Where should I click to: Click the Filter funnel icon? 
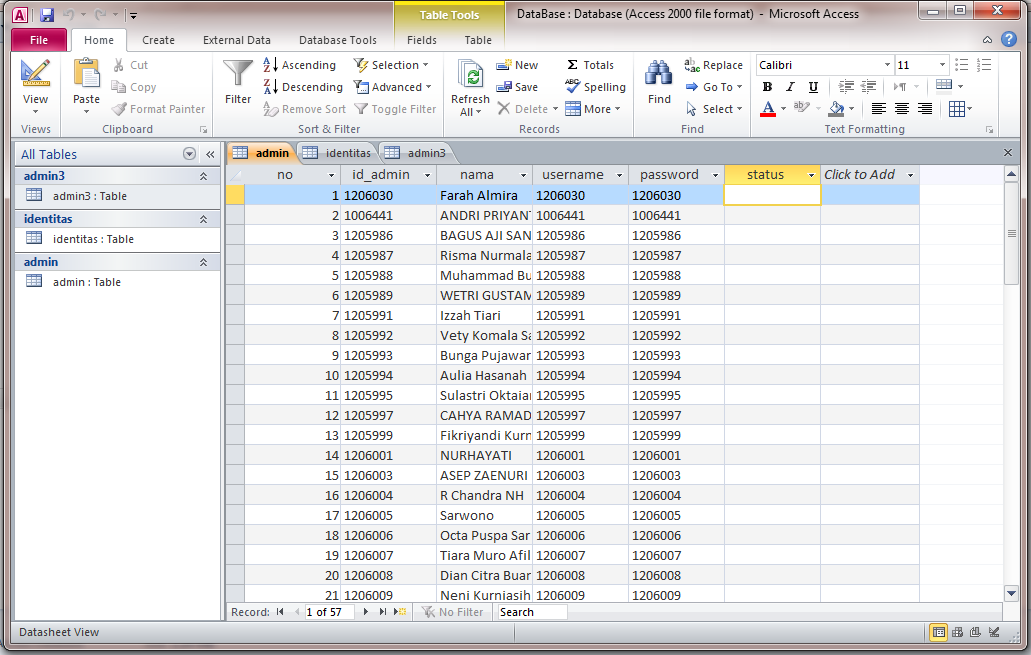[237, 73]
